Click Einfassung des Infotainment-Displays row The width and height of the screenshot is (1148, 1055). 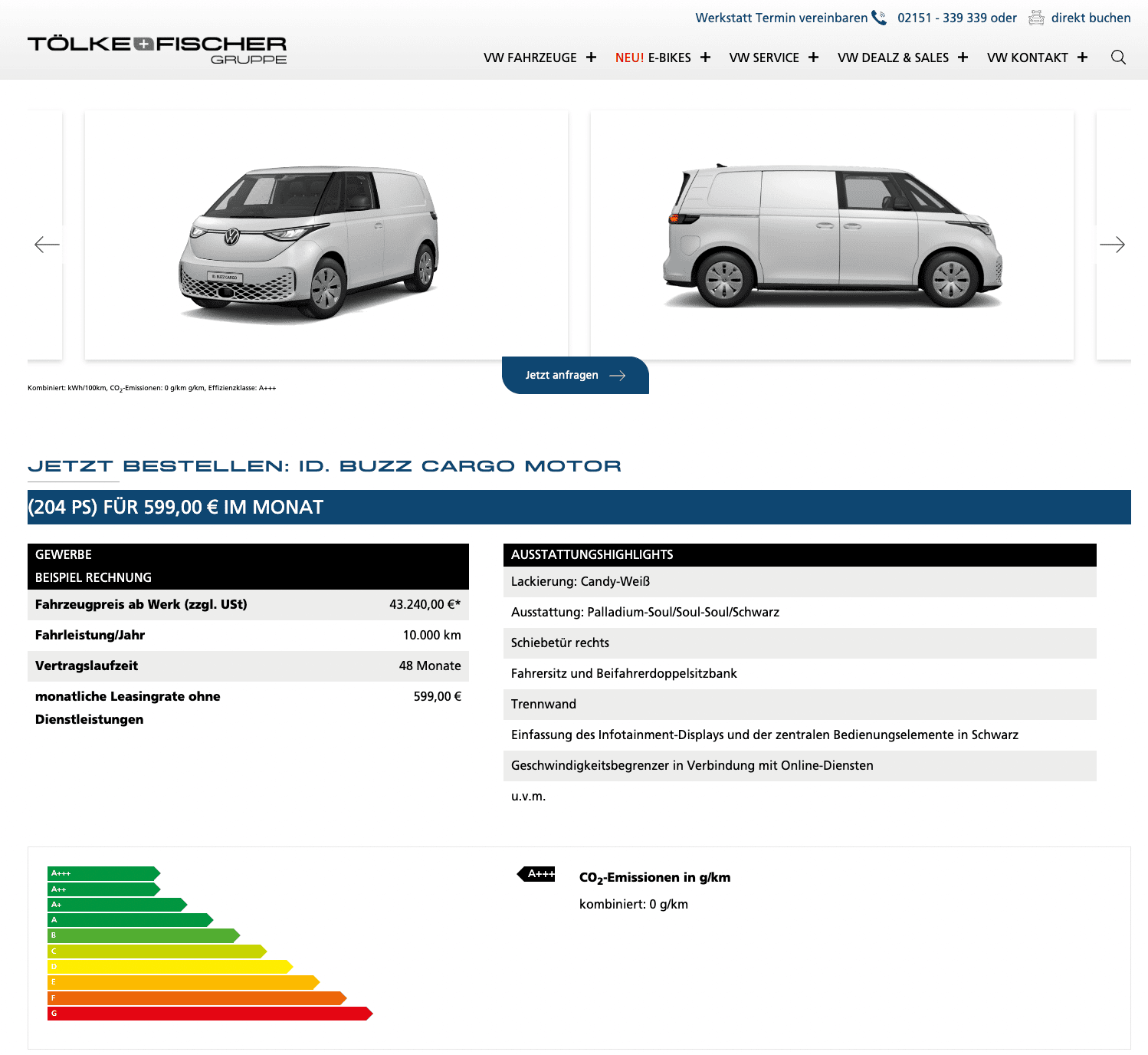pyautogui.click(x=800, y=735)
